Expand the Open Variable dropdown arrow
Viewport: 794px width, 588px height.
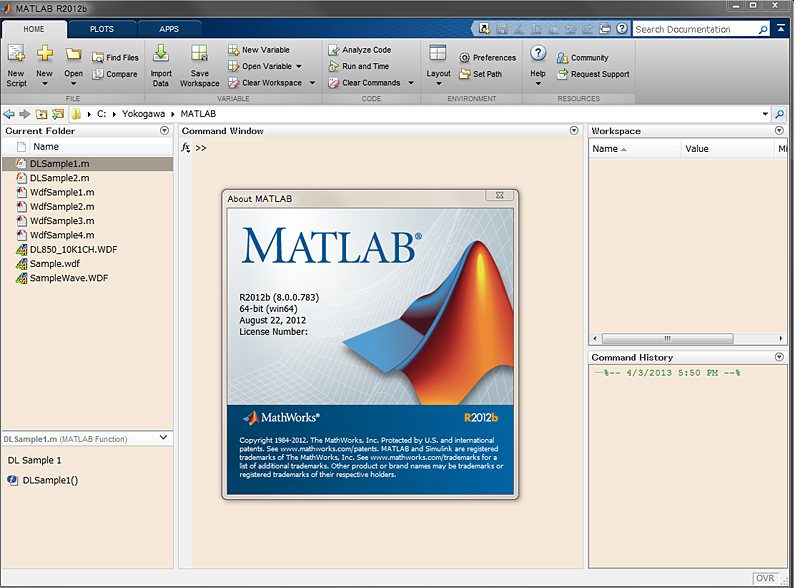point(299,66)
